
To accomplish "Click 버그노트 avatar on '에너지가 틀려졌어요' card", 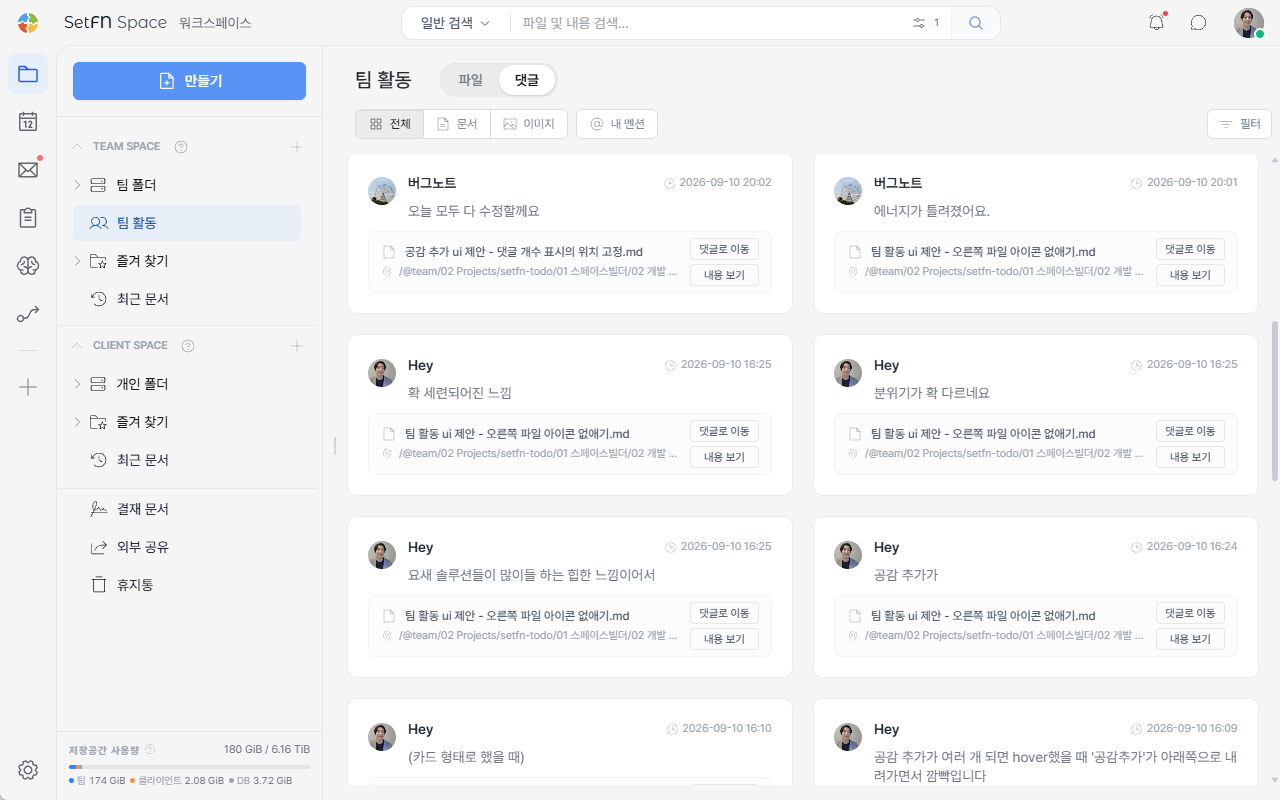I will (848, 191).
